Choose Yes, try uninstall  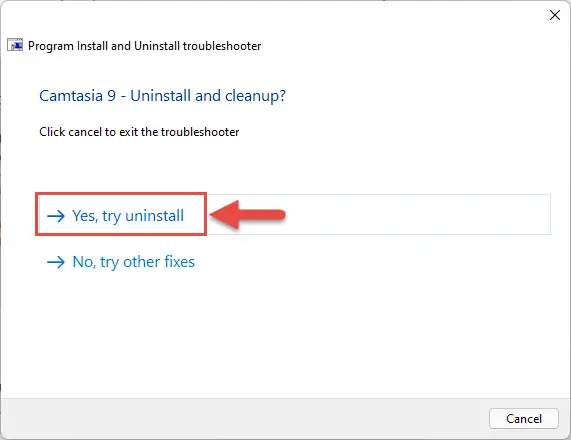pyautogui.click(x=128, y=216)
